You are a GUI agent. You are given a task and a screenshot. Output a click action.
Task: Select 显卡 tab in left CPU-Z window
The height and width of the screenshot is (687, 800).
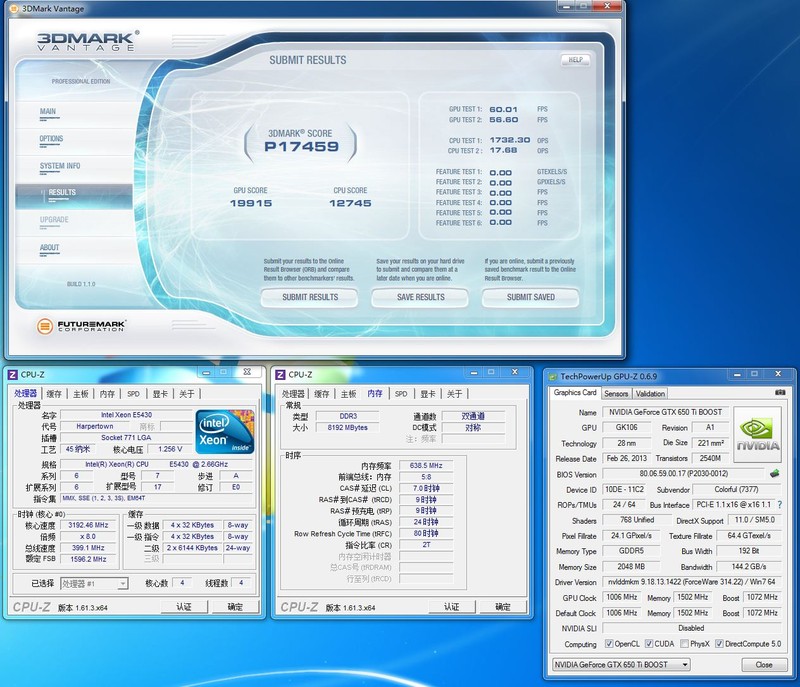click(x=160, y=394)
